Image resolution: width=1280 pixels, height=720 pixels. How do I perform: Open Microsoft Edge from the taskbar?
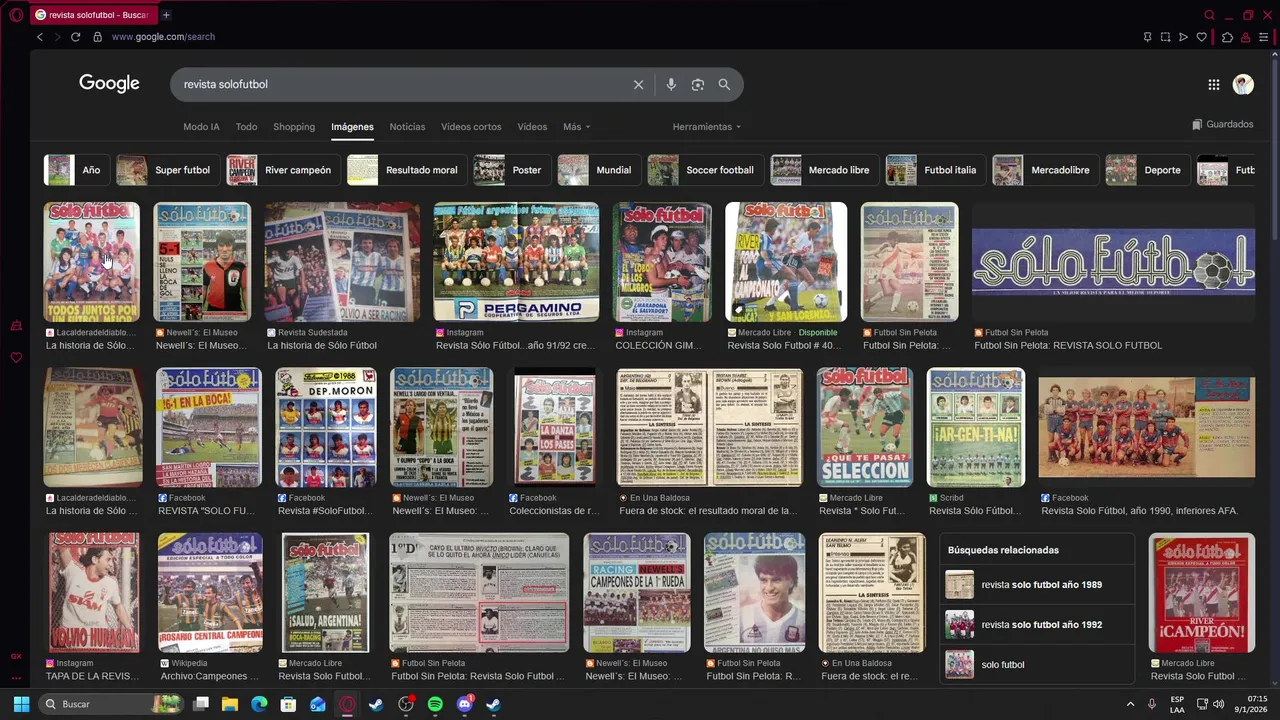point(259,704)
